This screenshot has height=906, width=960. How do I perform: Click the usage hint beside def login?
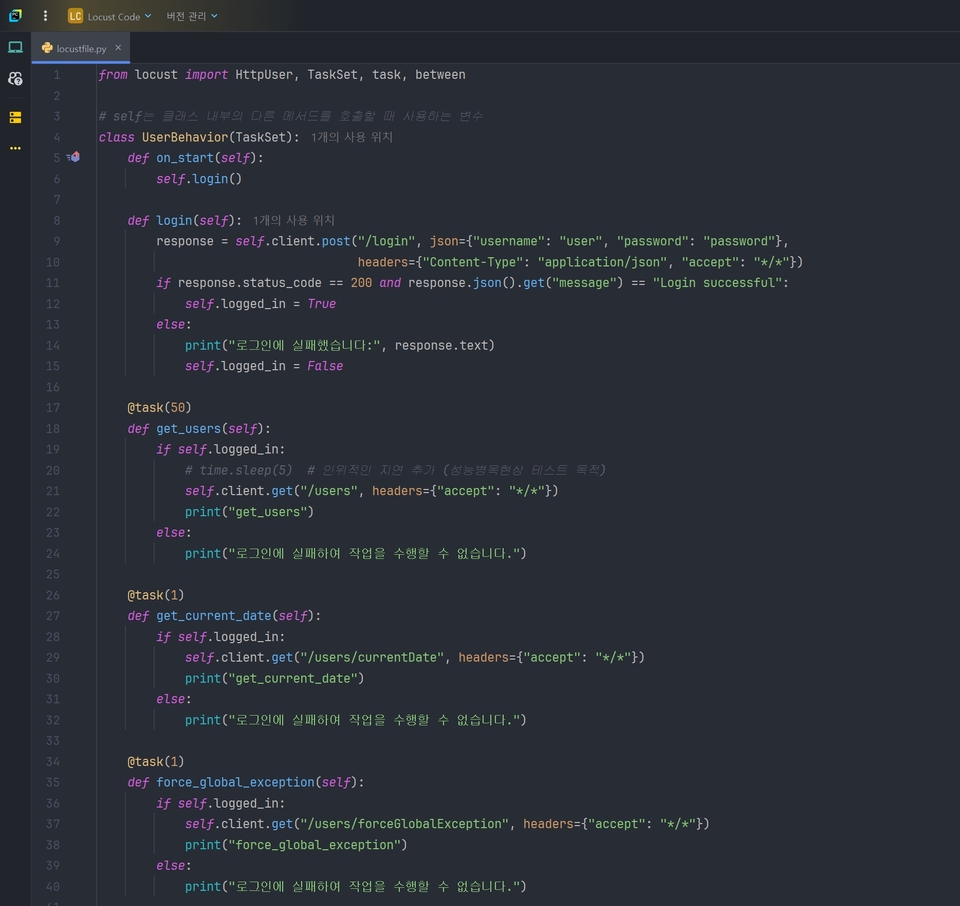pyautogui.click(x=294, y=220)
